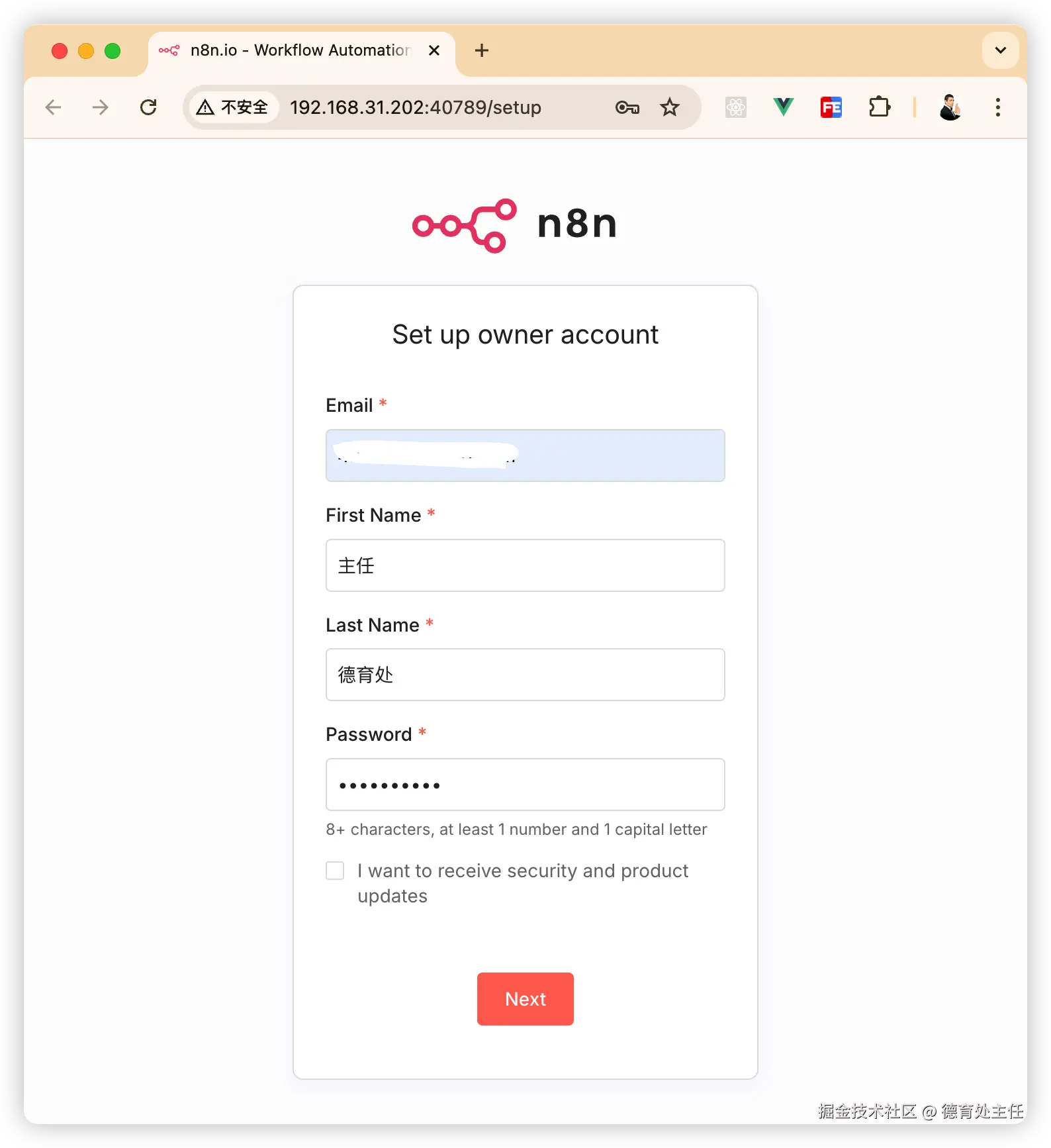
Task: Click the red FE extension icon
Action: [831, 107]
